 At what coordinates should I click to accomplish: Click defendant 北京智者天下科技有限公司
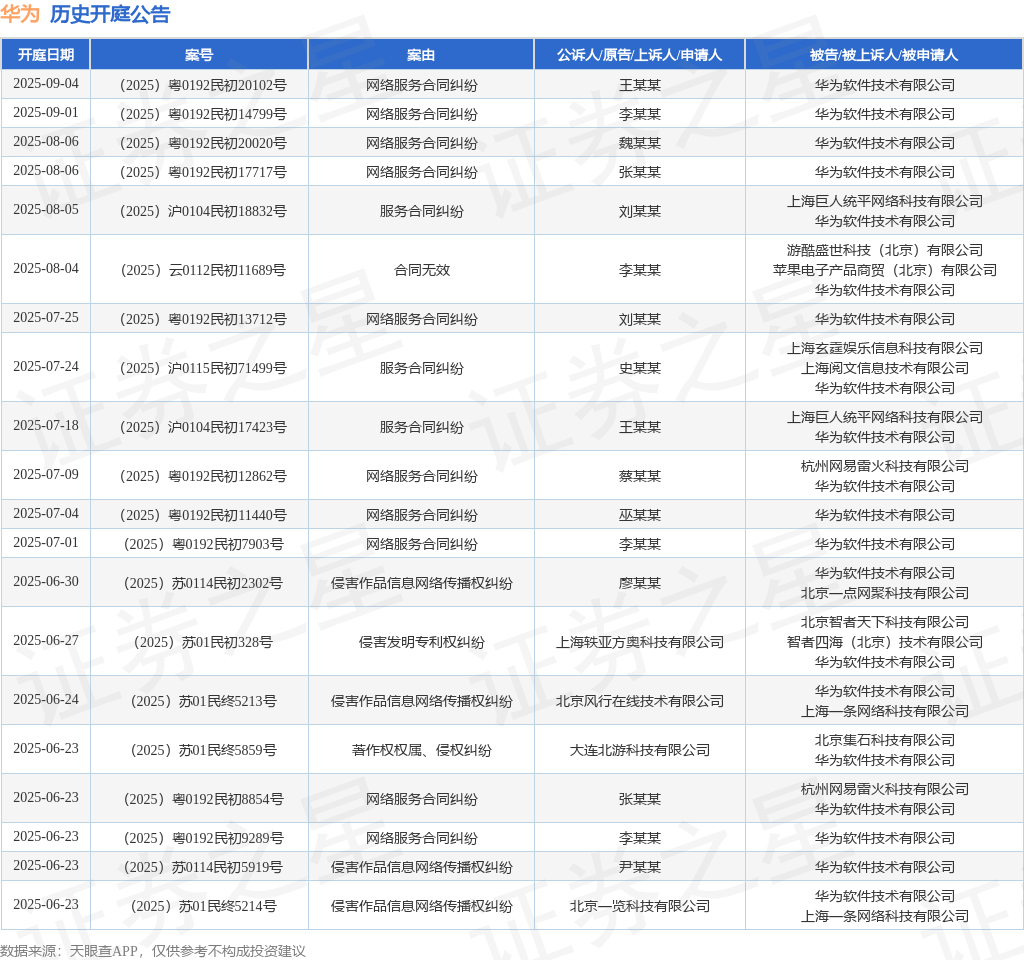[x=885, y=622]
